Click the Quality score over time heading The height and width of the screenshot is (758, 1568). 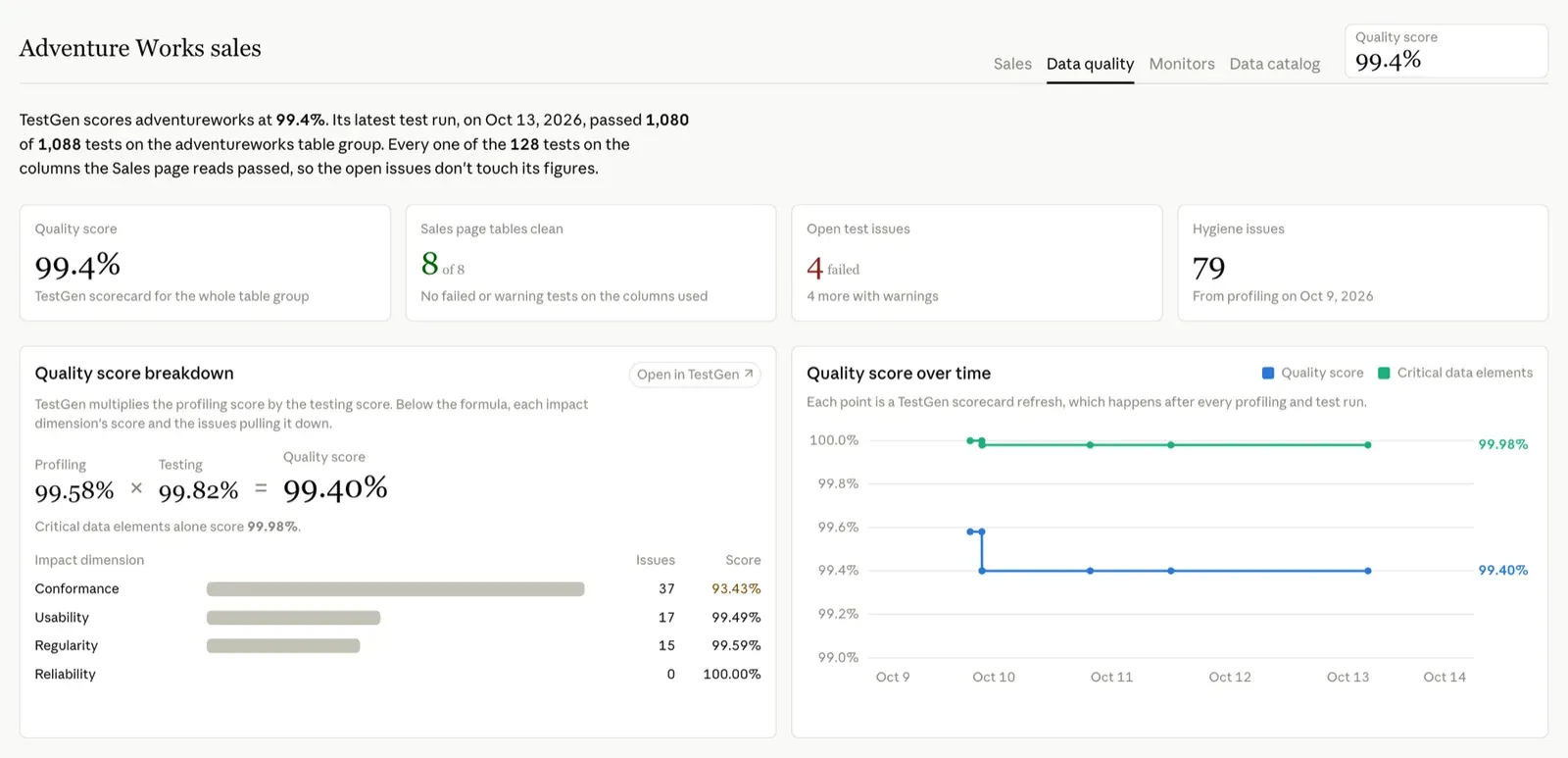pyautogui.click(x=899, y=374)
